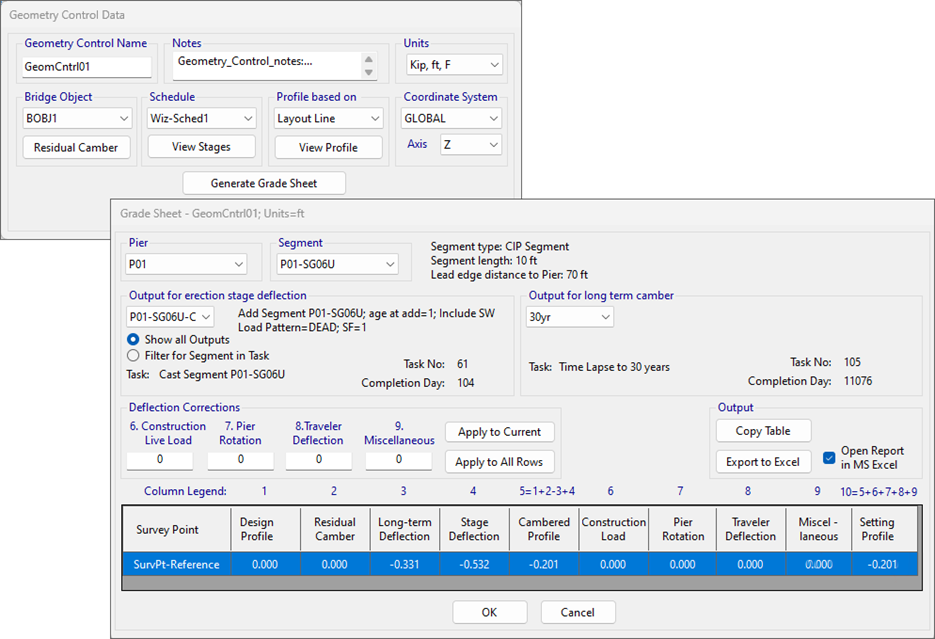Click the View Profile button

tap(328, 147)
